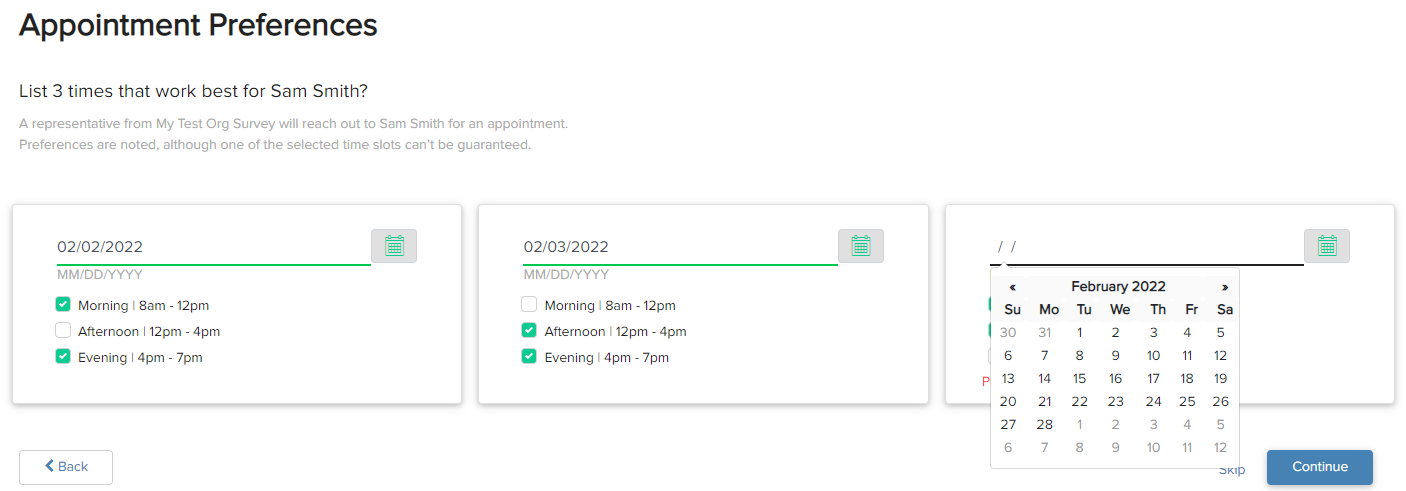The image size is (1406, 491).
Task: Uncheck Afternoon in the 02/03/2022 card
Action: point(529,331)
